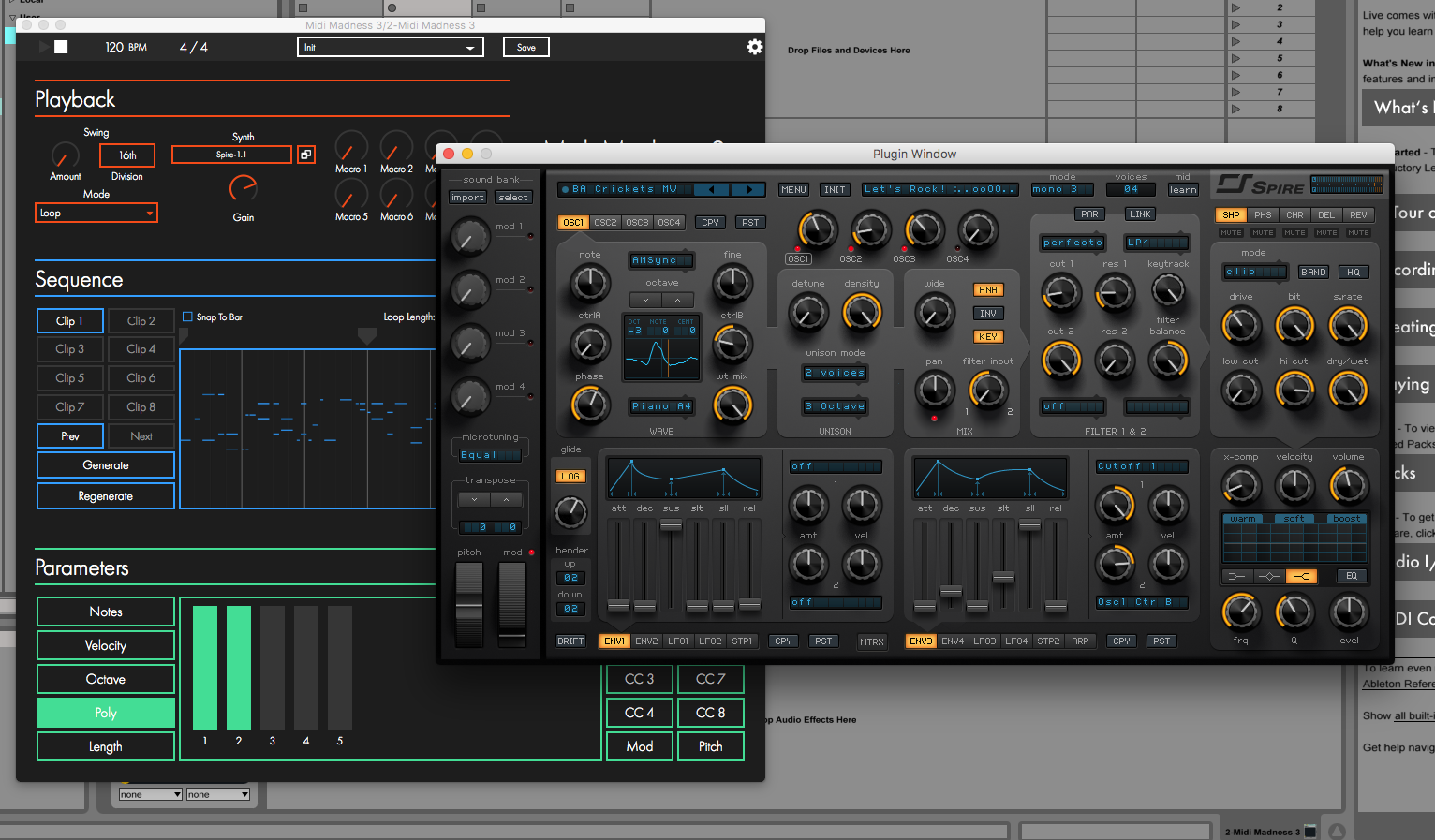Open the LP4 filter mode selector
1435x840 pixels.
1157,243
